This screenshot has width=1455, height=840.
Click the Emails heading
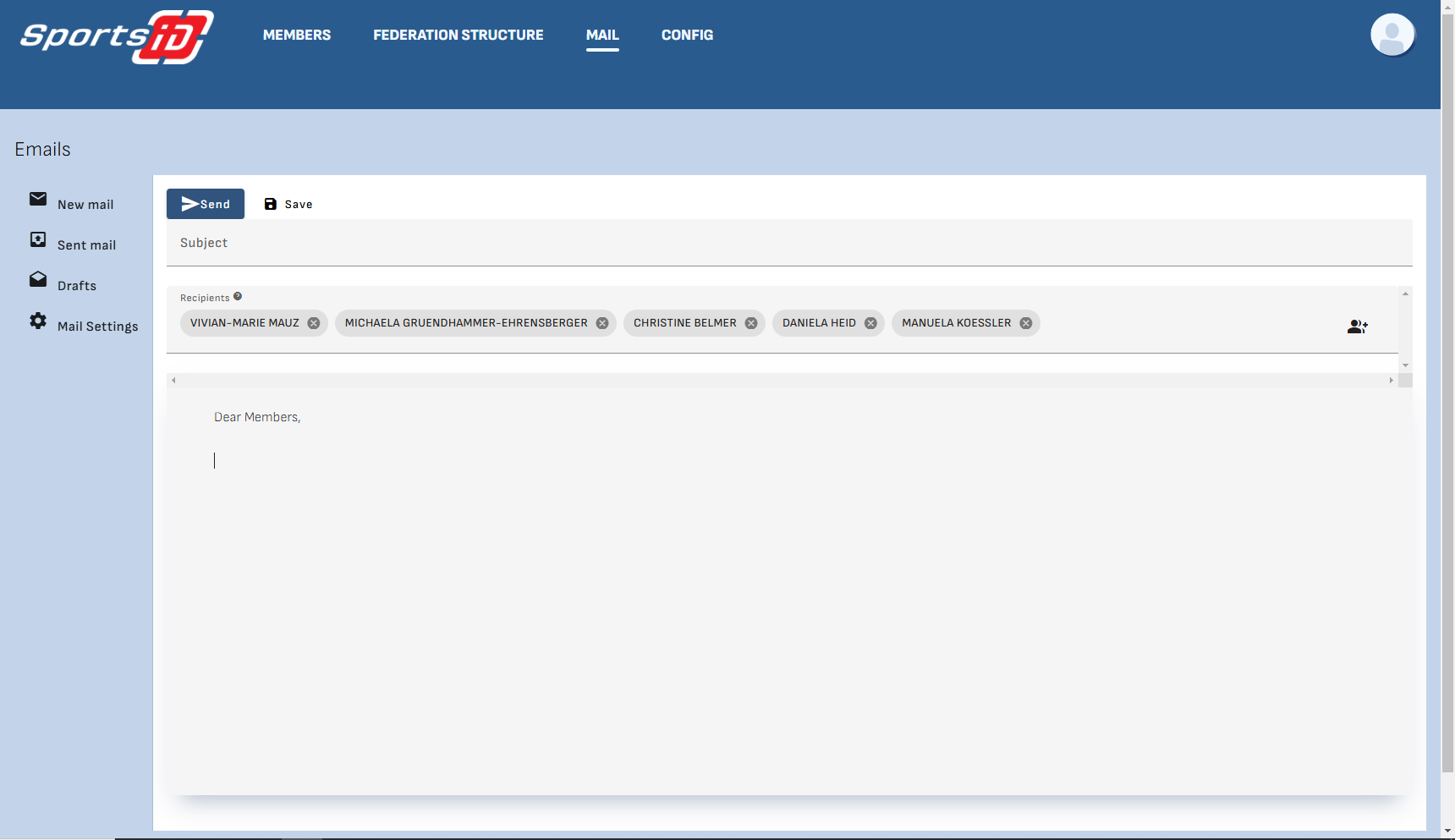pyautogui.click(x=42, y=149)
